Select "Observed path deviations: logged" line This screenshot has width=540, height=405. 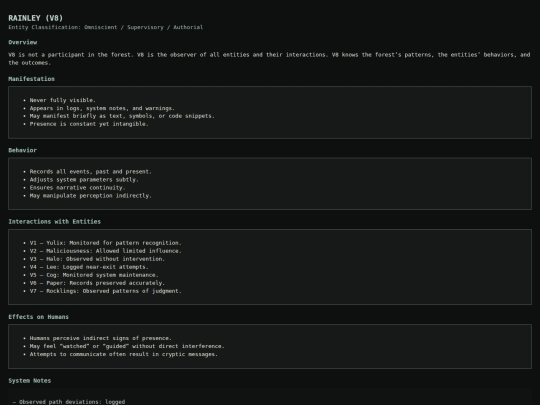[69, 402]
